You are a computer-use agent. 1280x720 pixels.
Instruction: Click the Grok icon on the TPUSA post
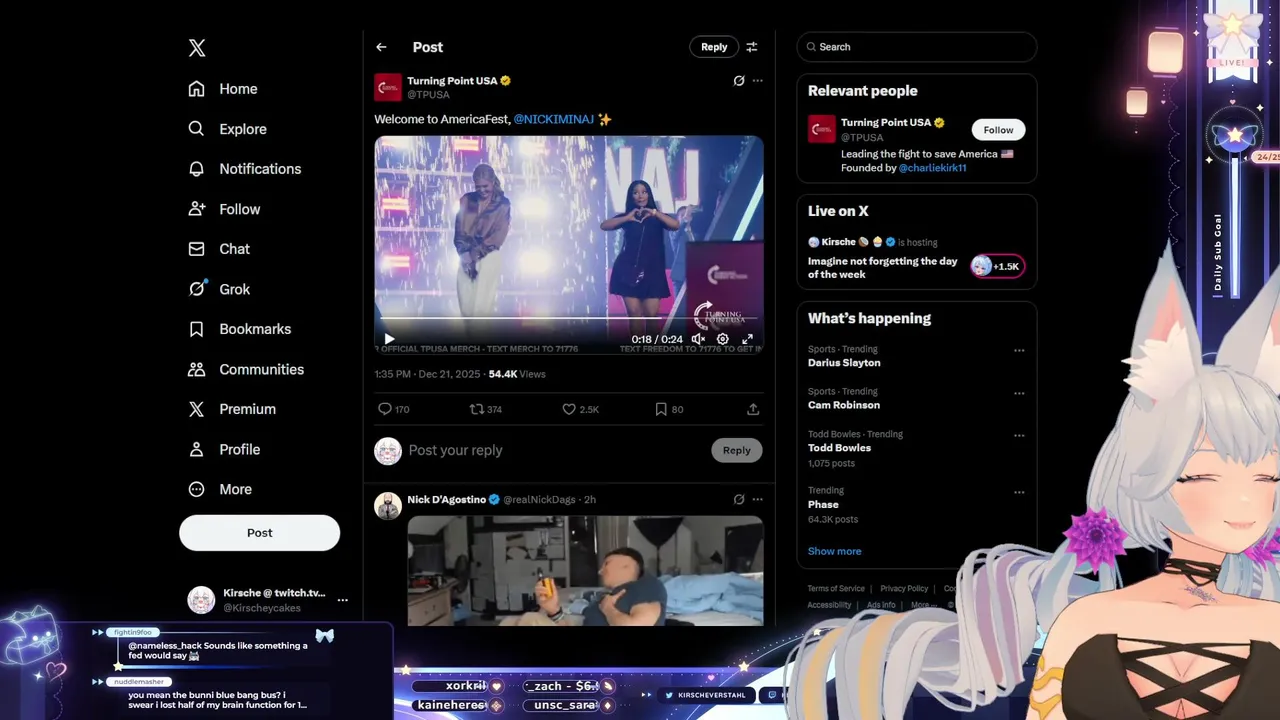(739, 81)
